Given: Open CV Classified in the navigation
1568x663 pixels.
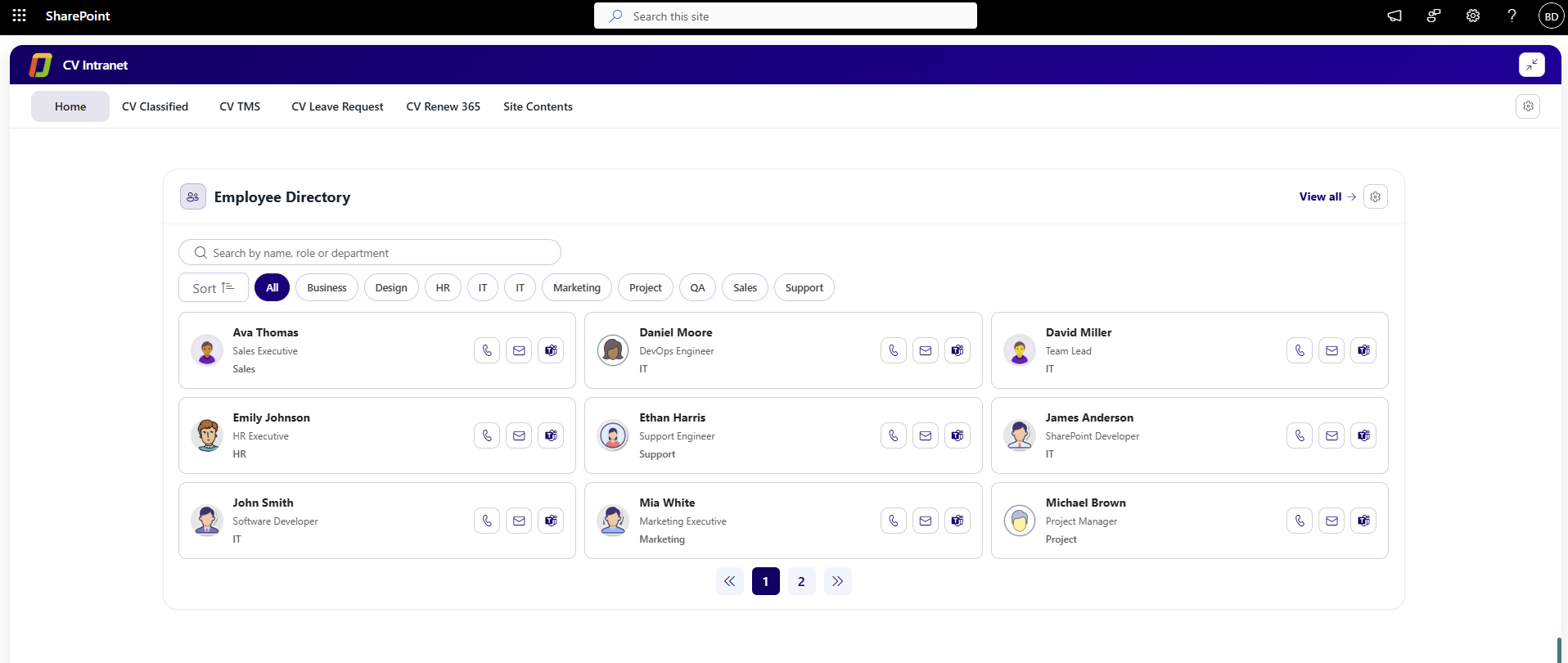Looking at the screenshot, I should [155, 106].
